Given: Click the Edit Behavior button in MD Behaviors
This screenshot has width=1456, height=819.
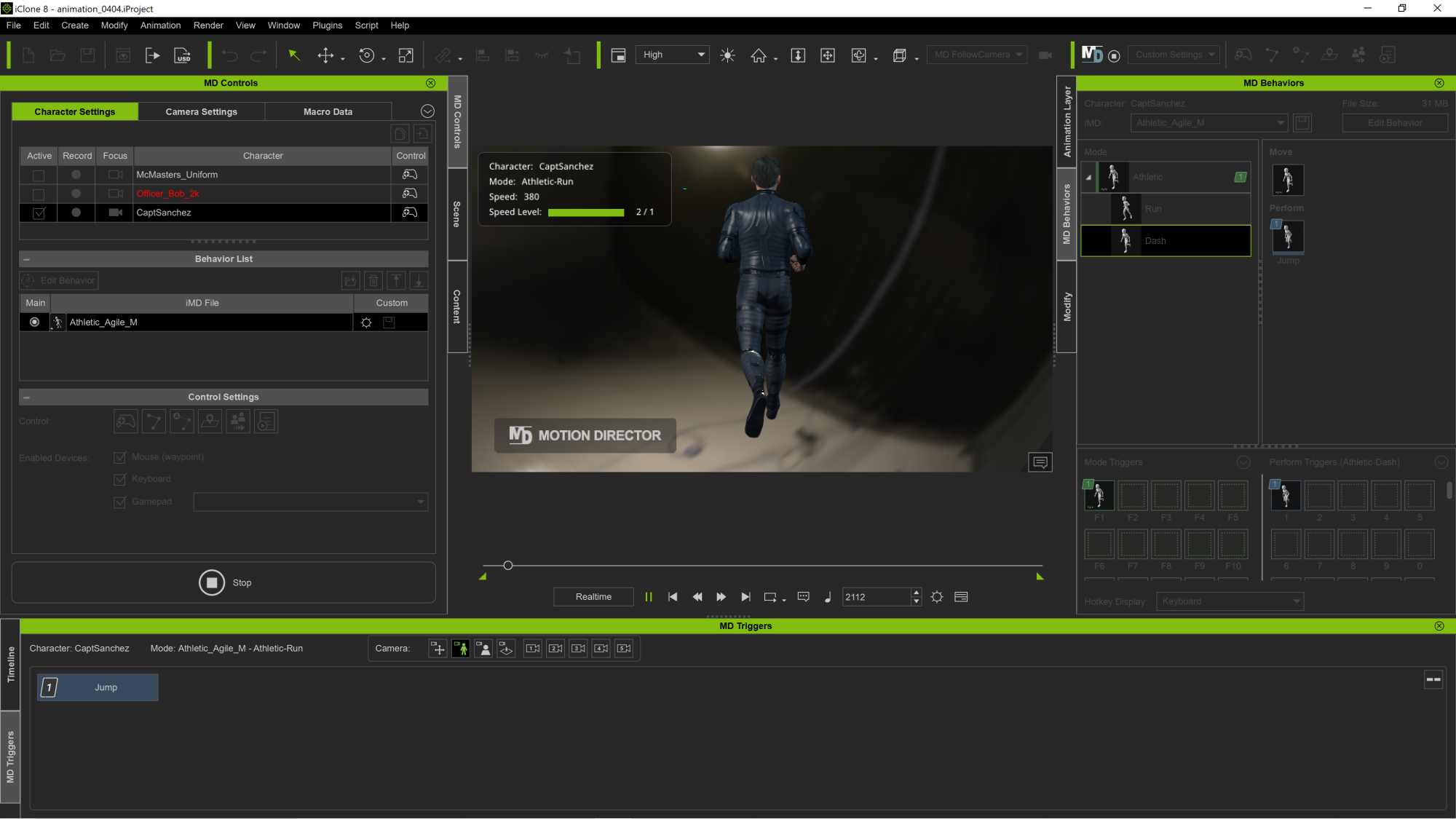Looking at the screenshot, I should click(x=1394, y=123).
